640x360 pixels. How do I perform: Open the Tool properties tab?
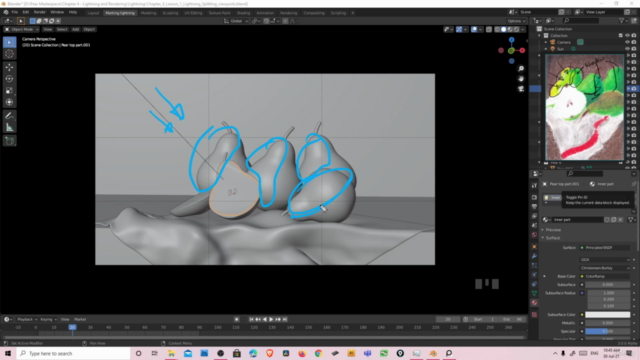coord(534,185)
